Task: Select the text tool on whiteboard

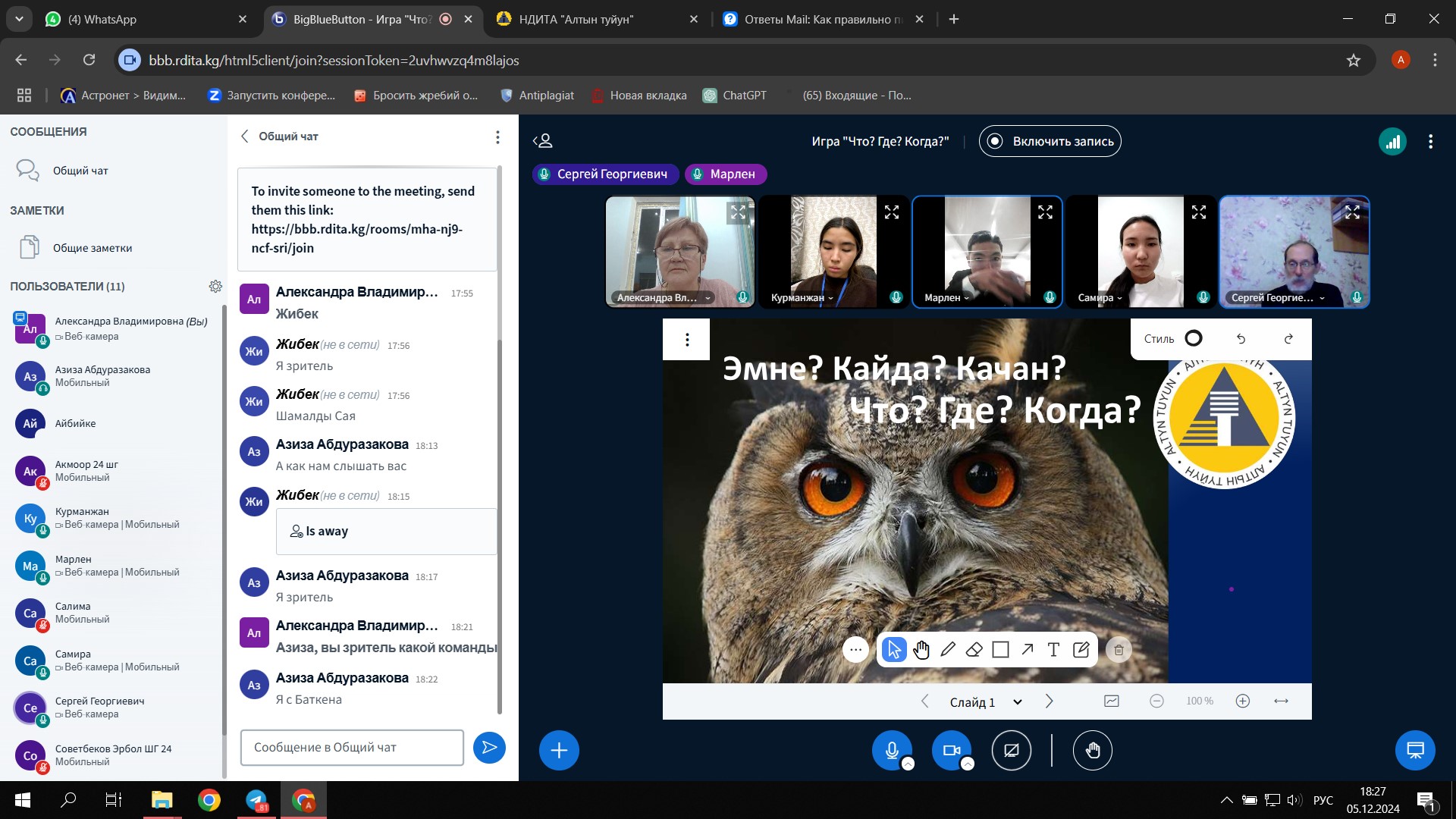Action: tap(1053, 650)
